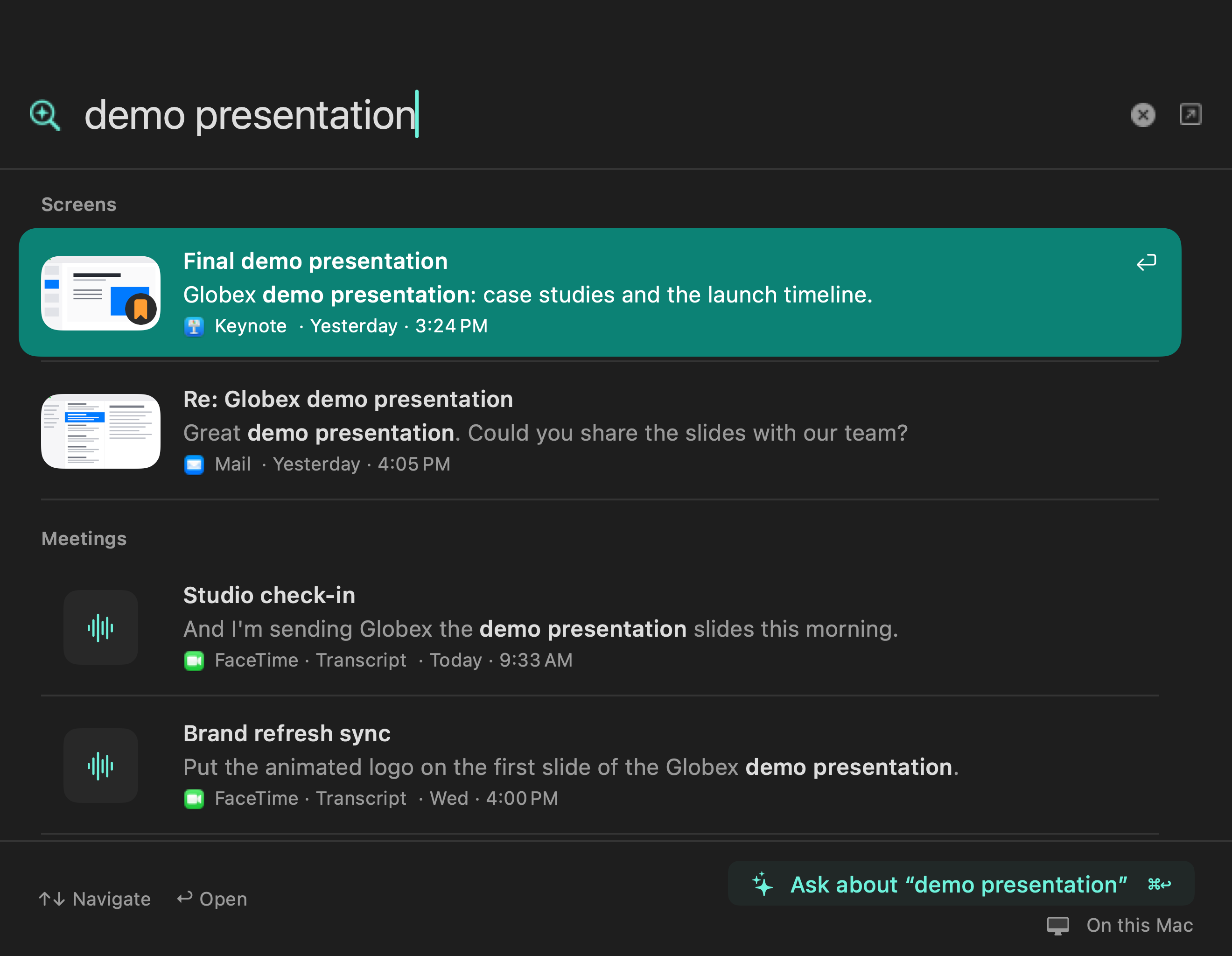Viewport: 1232px width, 956px height.
Task: Click the Keynote app icon
Action: pyautogui.click(x=194, y=326)
